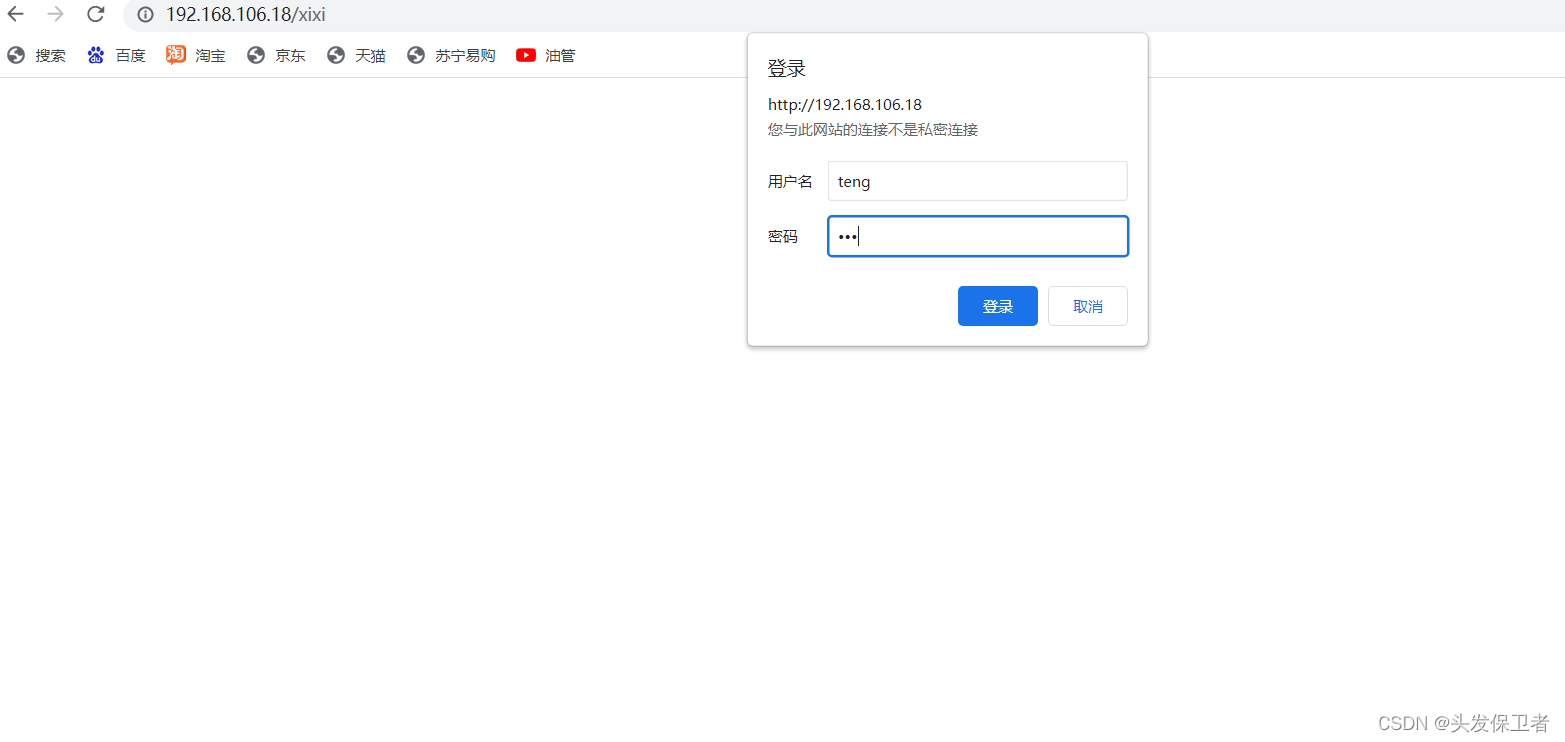Image resolution: width=1565 pixels, height=742 pixels.
Task: Click the 密码 label
Action: (x=783, y=237)
